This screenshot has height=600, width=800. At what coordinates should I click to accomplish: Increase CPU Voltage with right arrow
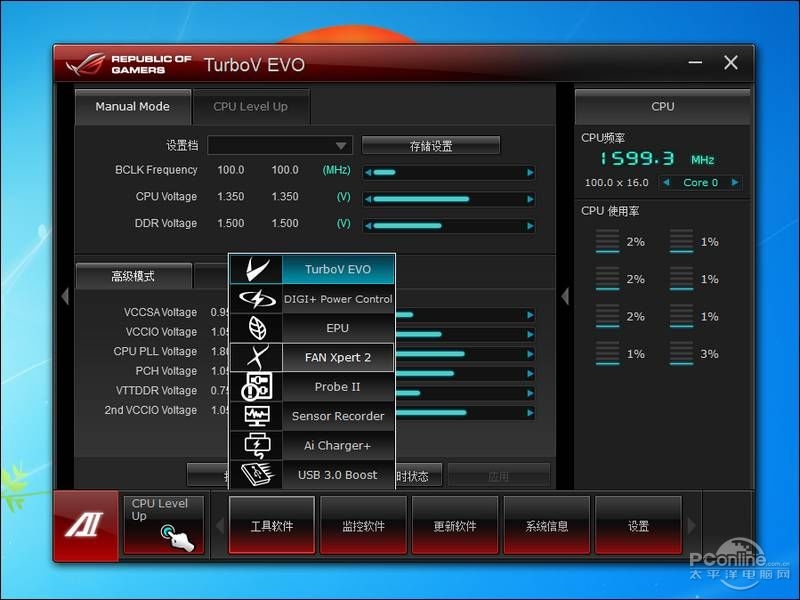click(x=530, y=199)
